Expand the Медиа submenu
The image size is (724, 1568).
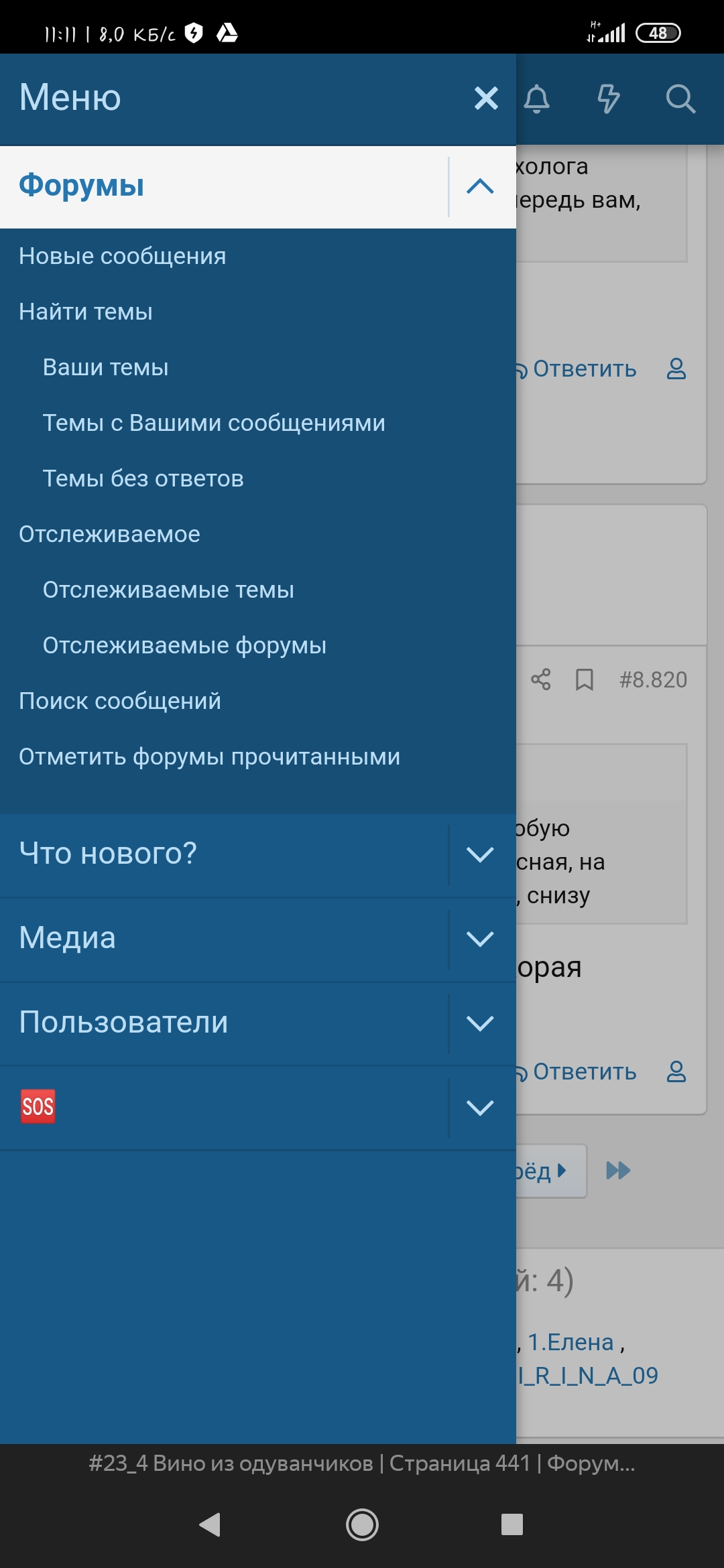[x=480, y=939]
